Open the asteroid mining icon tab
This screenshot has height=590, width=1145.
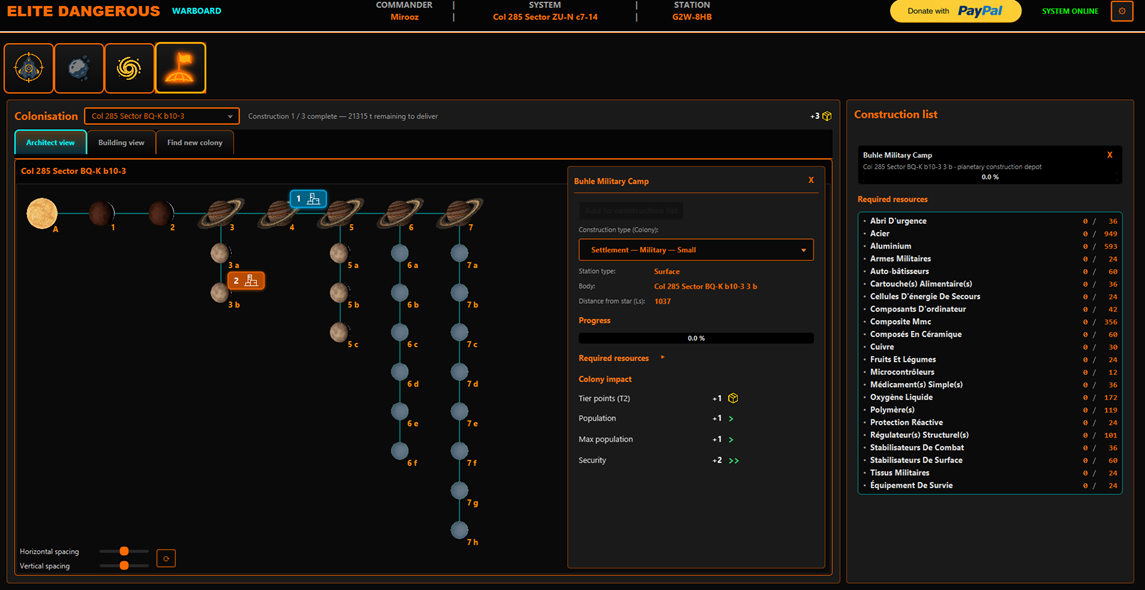pyautogui.click(x=80, y=68)
